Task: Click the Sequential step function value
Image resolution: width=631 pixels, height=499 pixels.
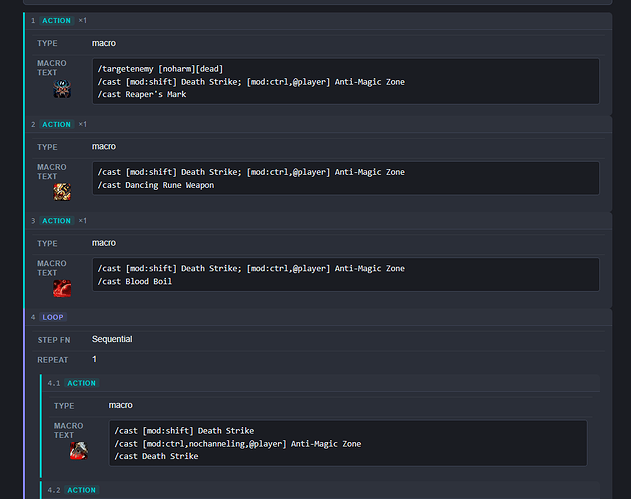Action: pyautogui.click(x=112, y=339)
